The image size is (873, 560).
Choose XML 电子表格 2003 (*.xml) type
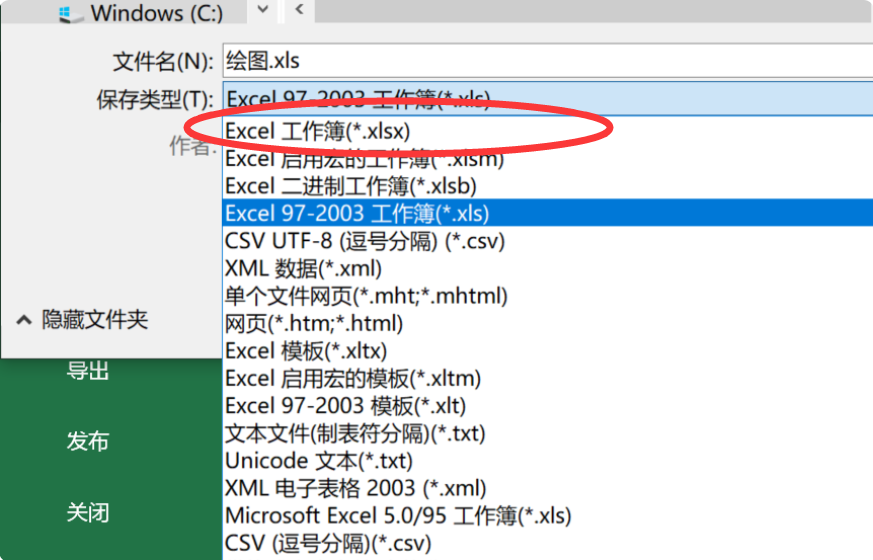coord(548,488)
